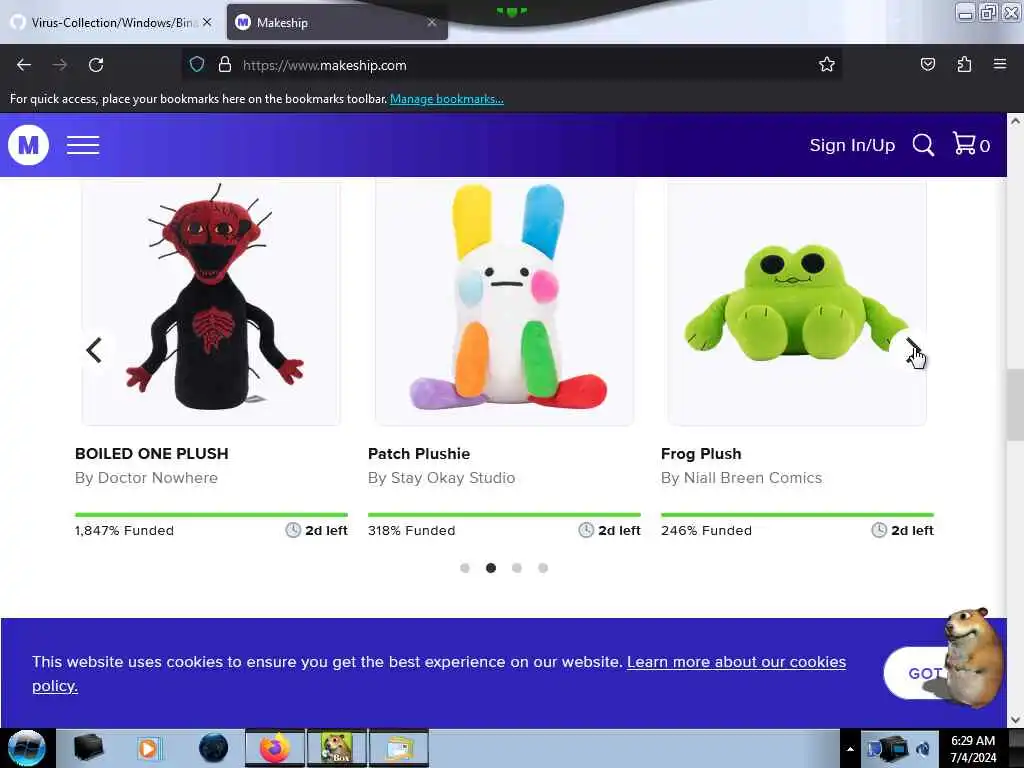The width and height of the screenshot is (1024, 768).
Task: Accept cookies with GOT IT button
Action: click(918, 673)
